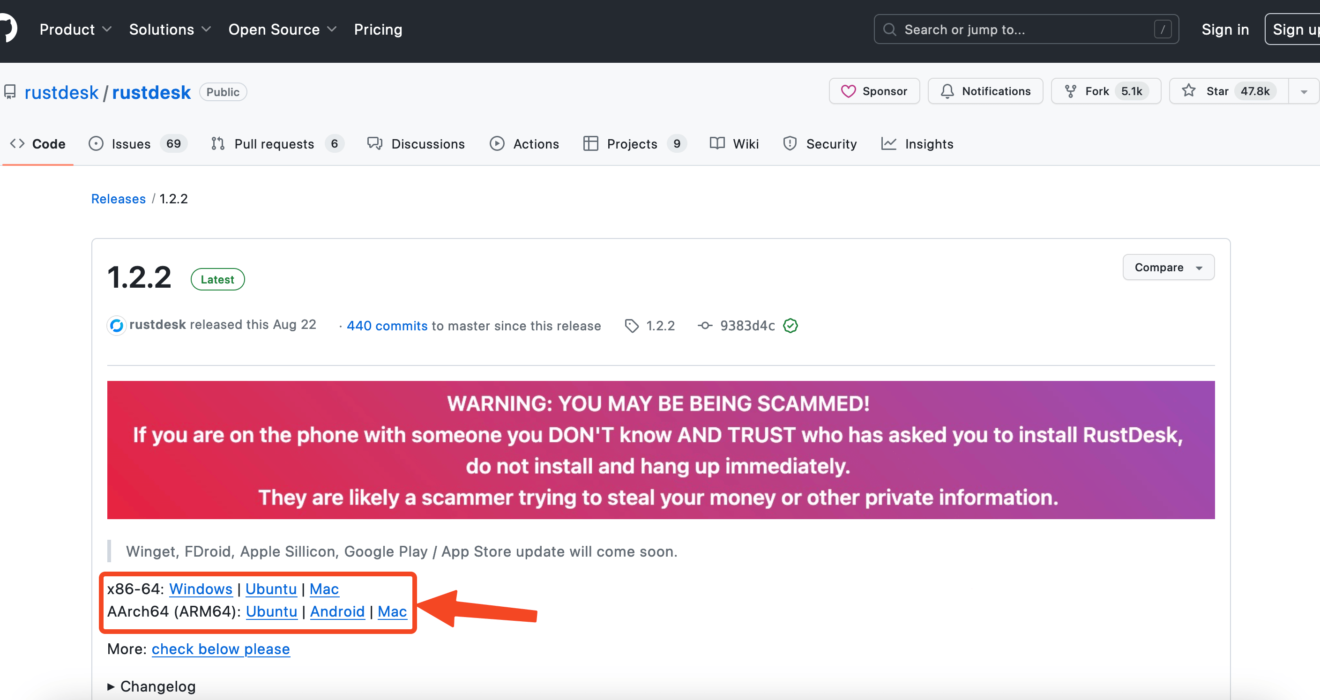Screen dimensions: 1320x700
Task: Sponsor the project with heart button
Action: (875, 91)
